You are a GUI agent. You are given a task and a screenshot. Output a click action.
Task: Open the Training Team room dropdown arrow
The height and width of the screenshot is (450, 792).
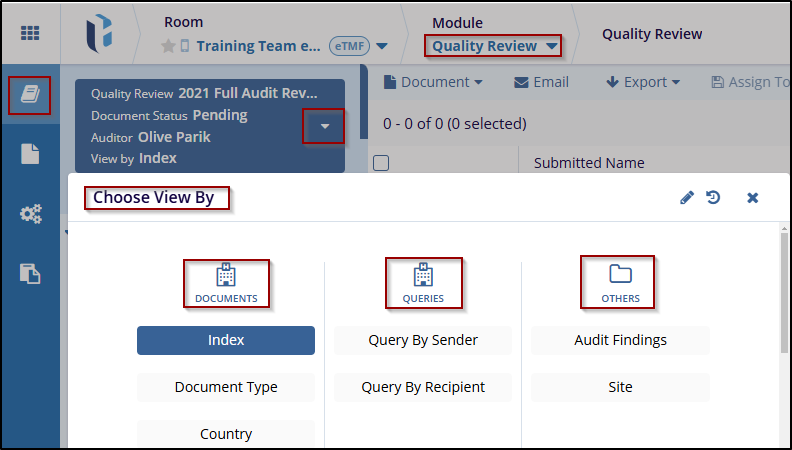(382, 46)
